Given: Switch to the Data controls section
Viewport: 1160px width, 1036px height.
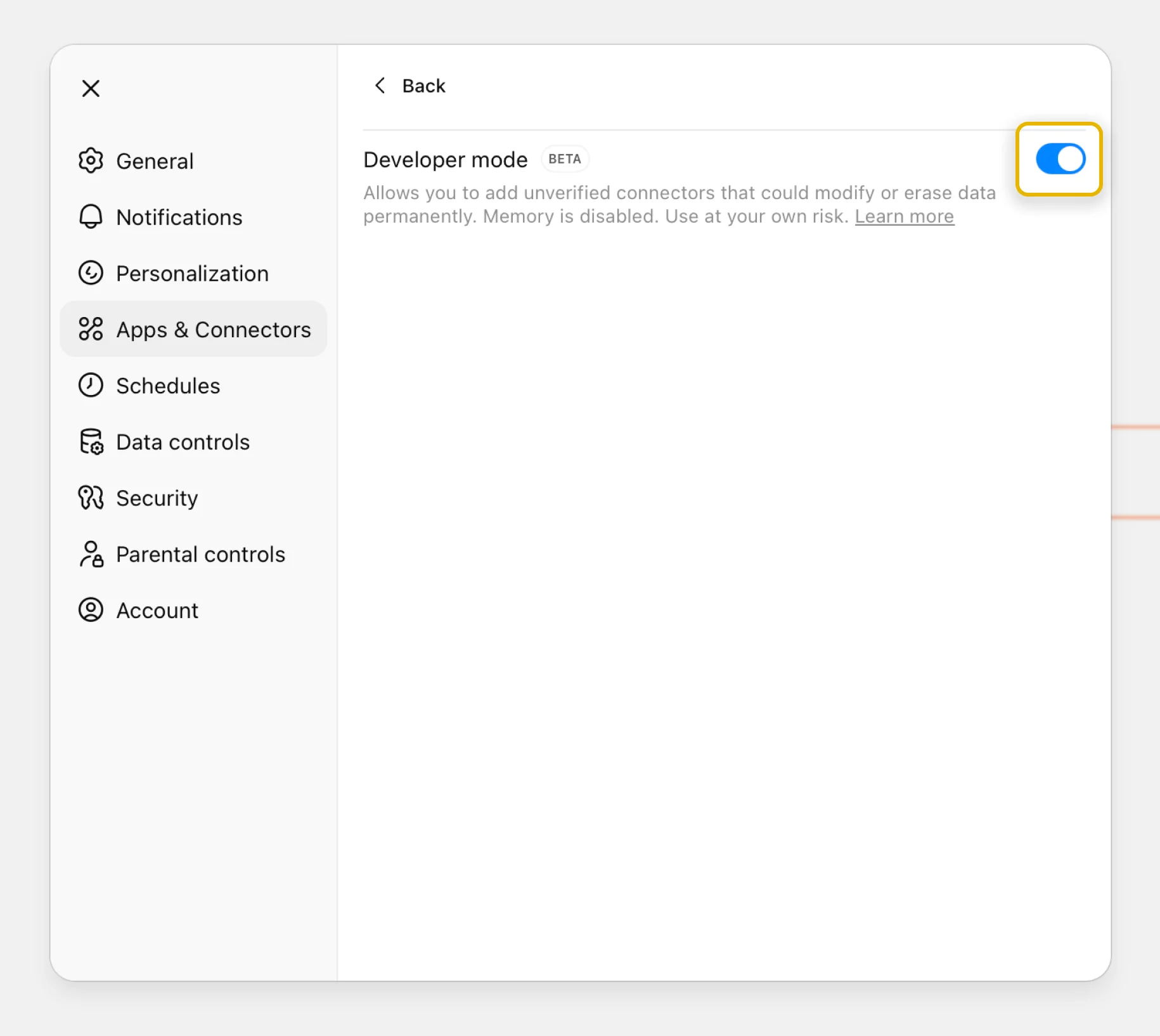Looking at the screenshot, I should pos(183,441).
